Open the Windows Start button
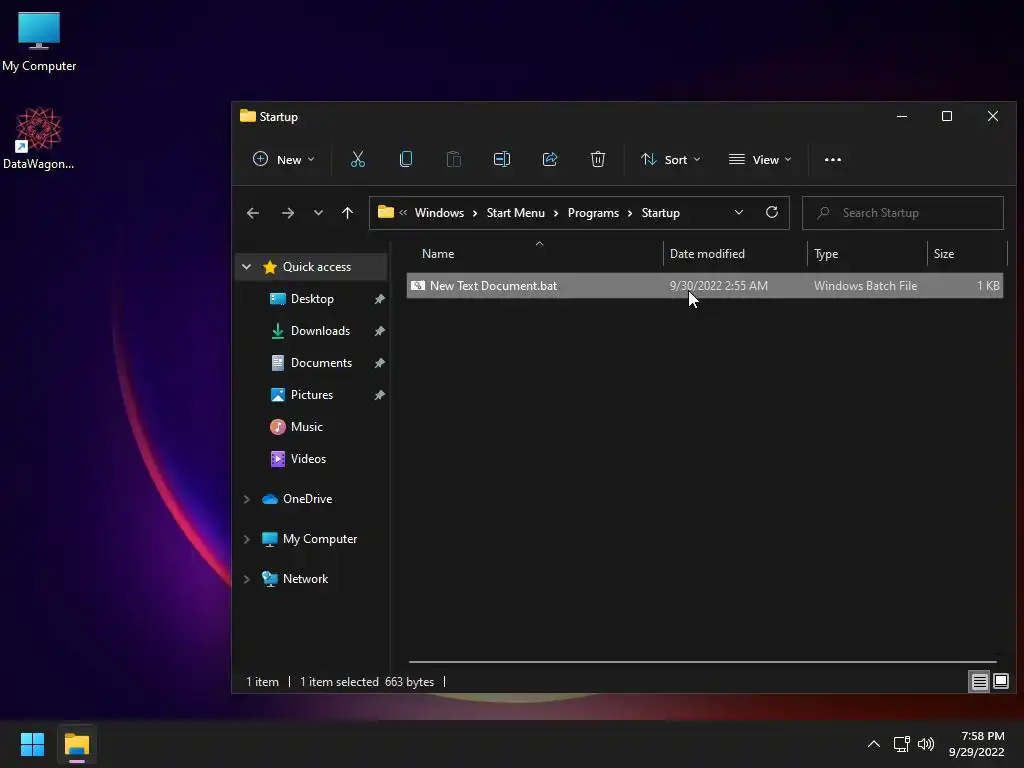 [x=32, y=744]
